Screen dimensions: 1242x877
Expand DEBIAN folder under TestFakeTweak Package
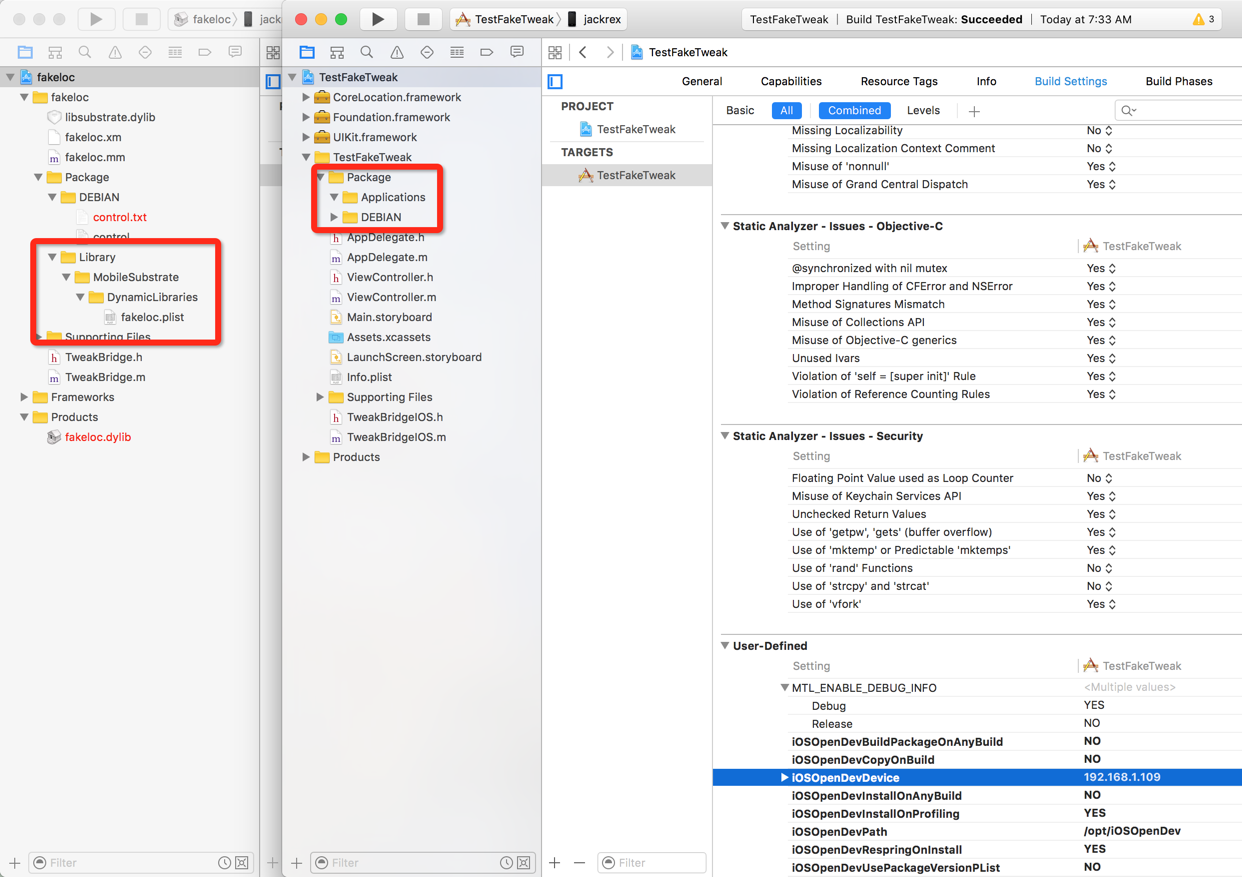coord(334,217)
